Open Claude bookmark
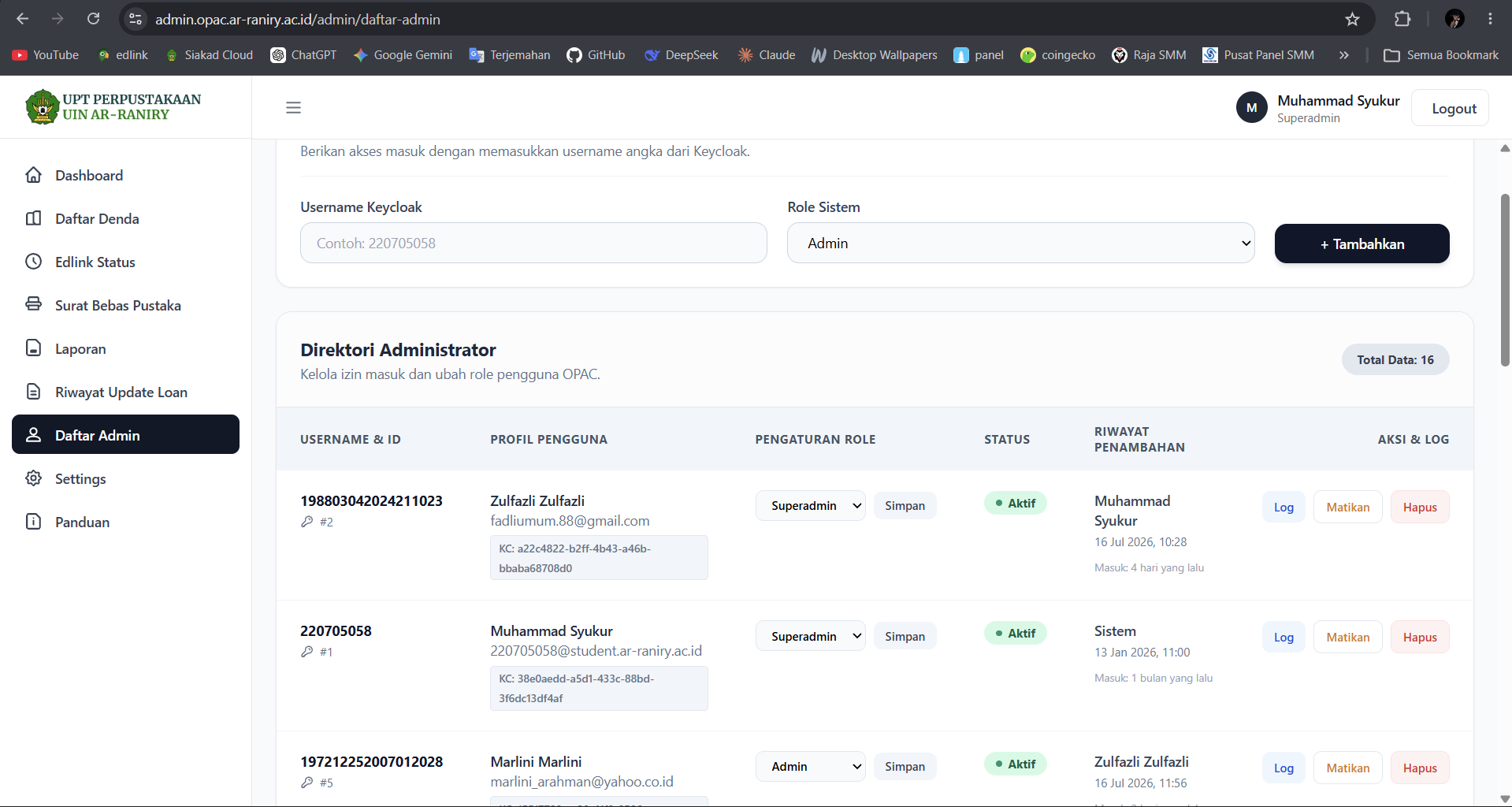Viewport: 1512px width, 807px height. click(x=767, y=55)
